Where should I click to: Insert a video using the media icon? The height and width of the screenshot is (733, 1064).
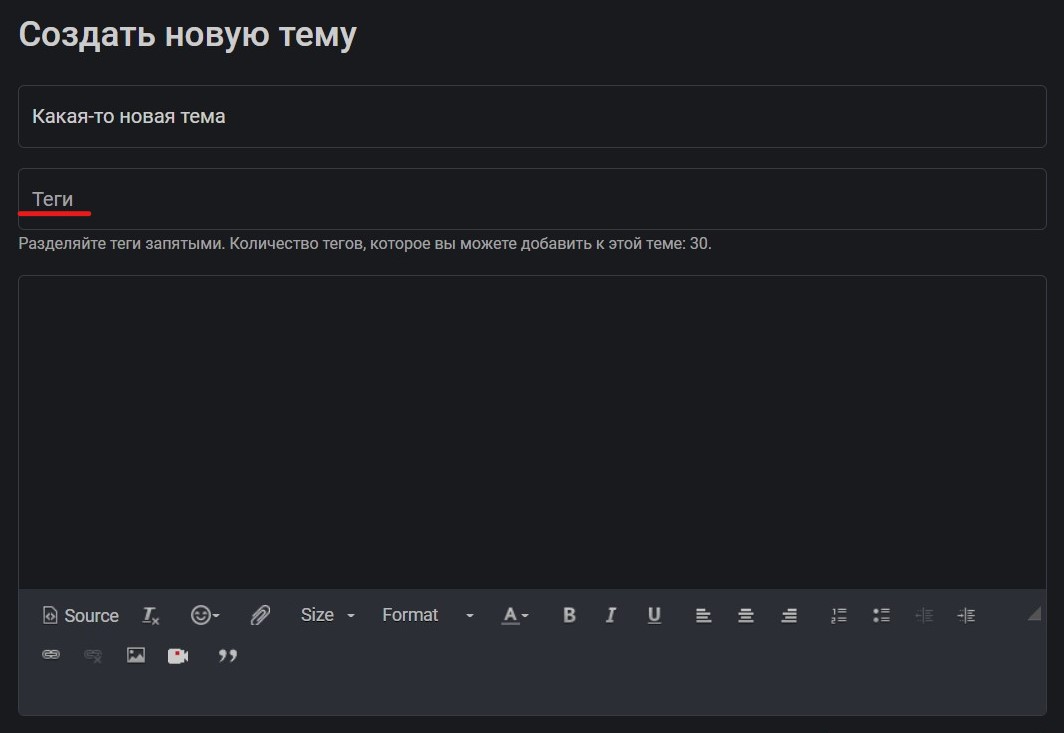click(x=177, y=656)
